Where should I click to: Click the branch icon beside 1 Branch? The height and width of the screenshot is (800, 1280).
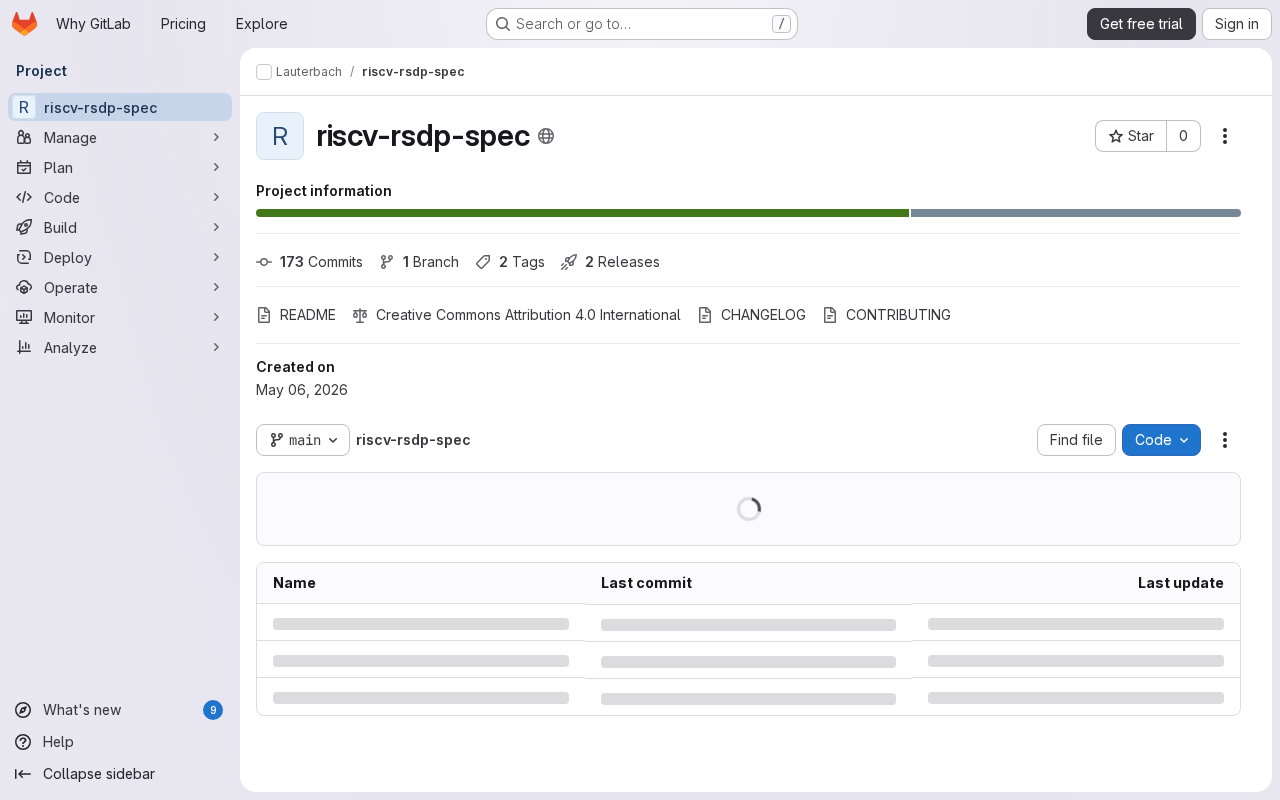[x=387, y=262]
